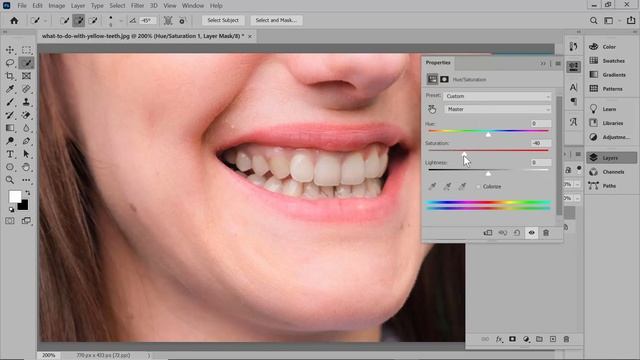Select the Frame tool

point(26,76)
